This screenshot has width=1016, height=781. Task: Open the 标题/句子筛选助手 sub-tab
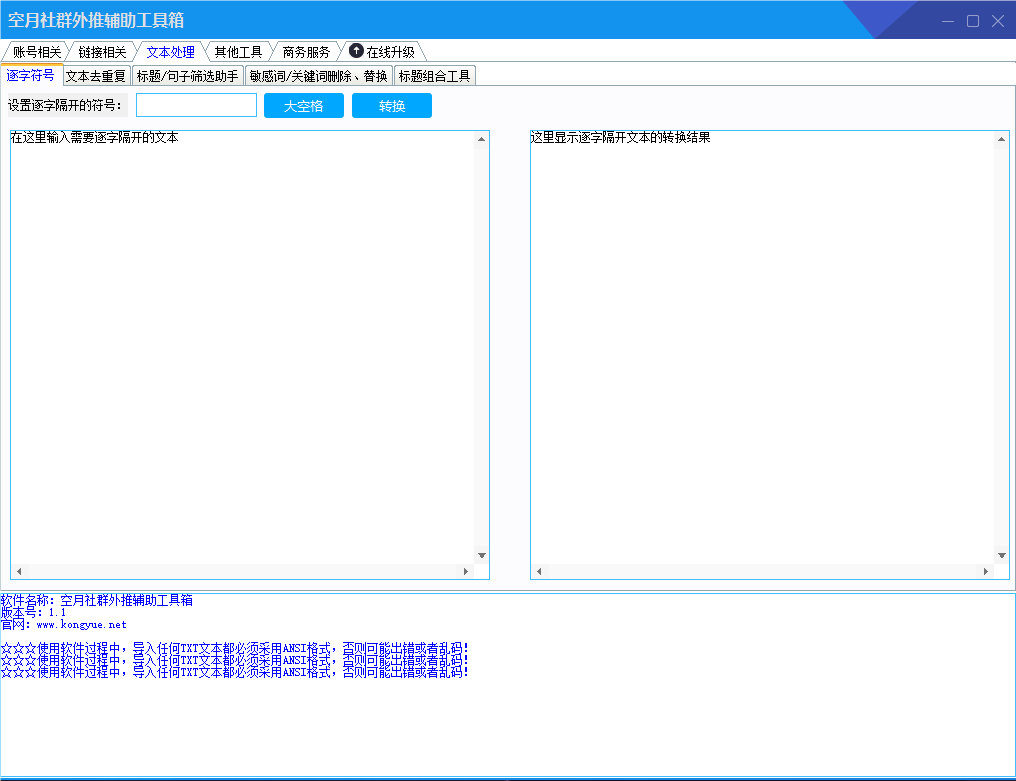(187, 76)
